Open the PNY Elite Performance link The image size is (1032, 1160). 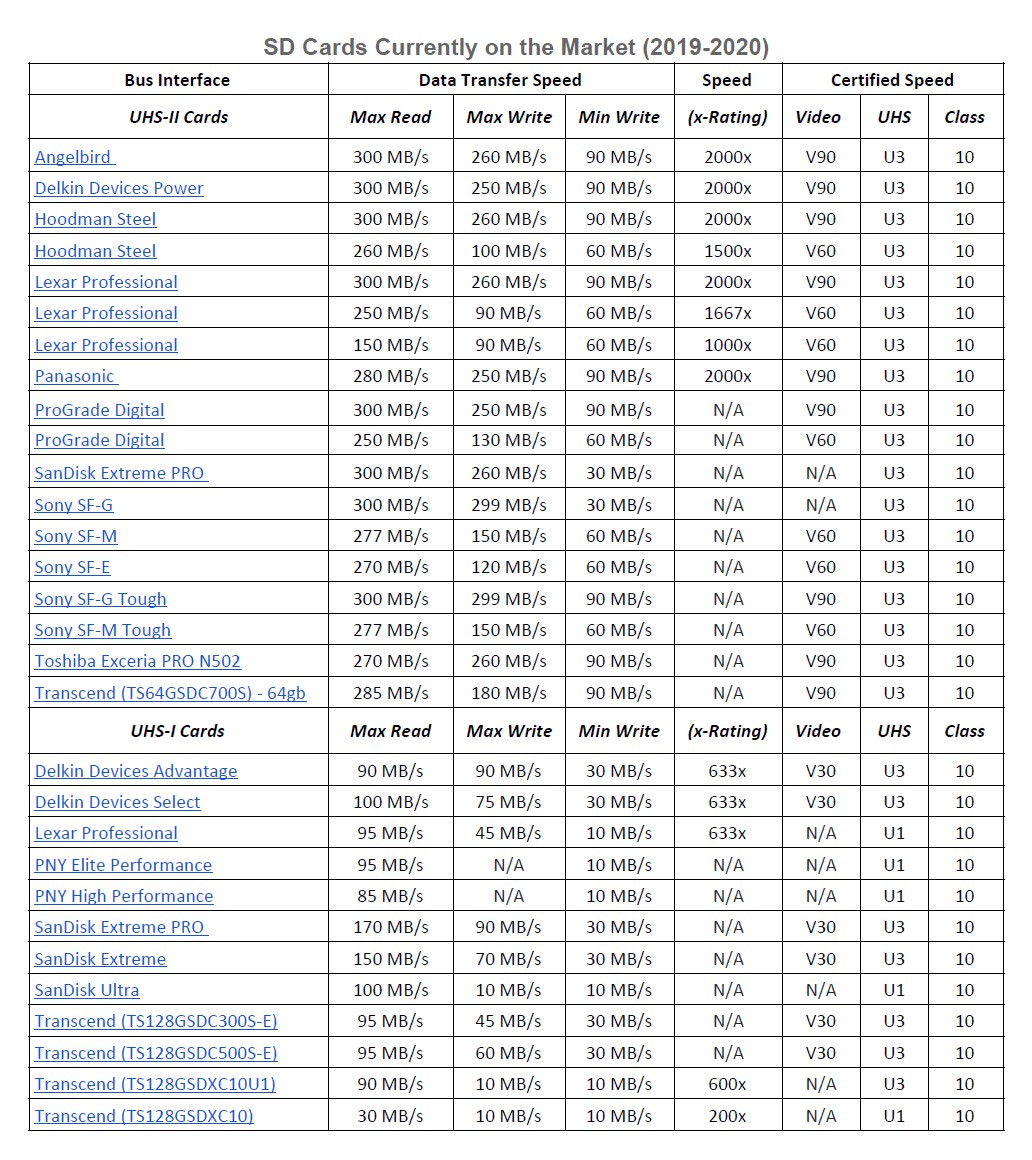(x=123, y=865)
